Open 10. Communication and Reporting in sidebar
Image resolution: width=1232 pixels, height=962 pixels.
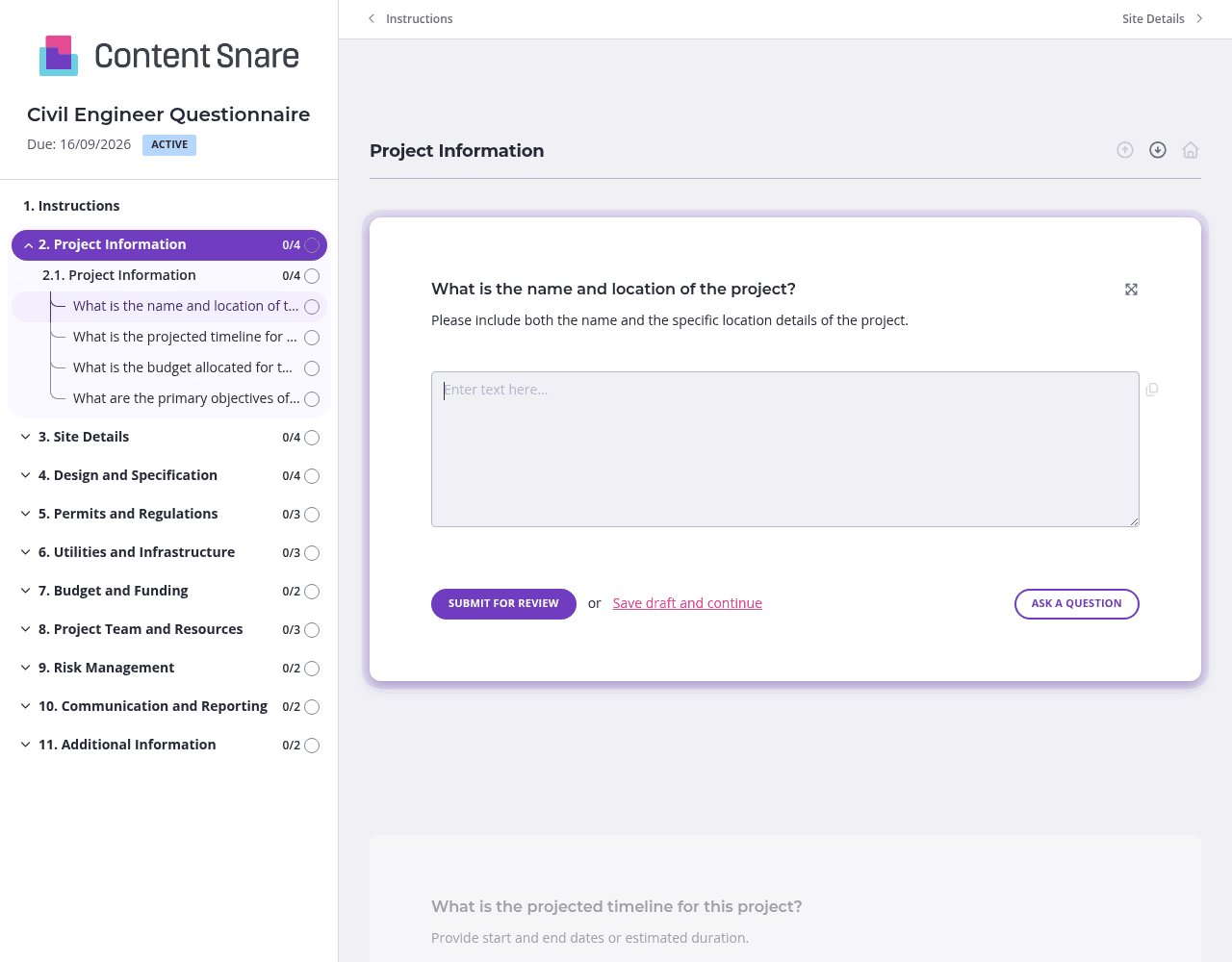tap(153, 706)
